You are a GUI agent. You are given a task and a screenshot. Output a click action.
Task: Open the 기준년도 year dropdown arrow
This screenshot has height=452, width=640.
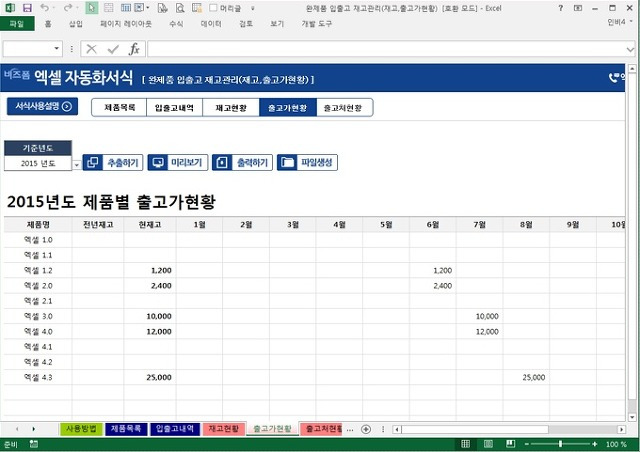tap(77, 165)
